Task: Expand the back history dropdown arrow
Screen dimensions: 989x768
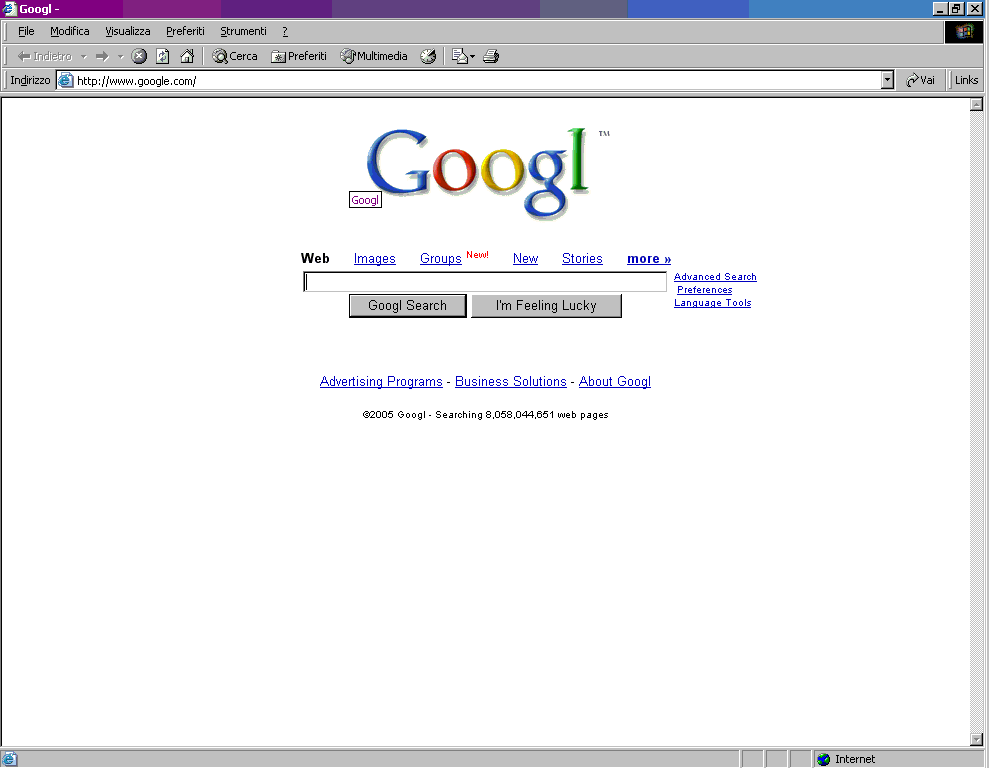Action: pyautogui.click(x=83, y=57)
